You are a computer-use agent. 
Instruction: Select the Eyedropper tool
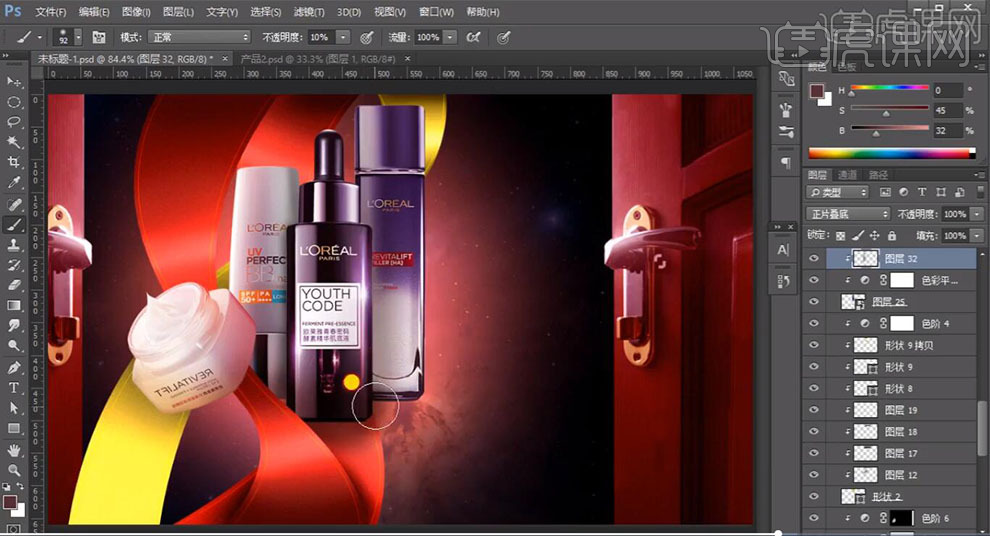[x=13, y=183]
